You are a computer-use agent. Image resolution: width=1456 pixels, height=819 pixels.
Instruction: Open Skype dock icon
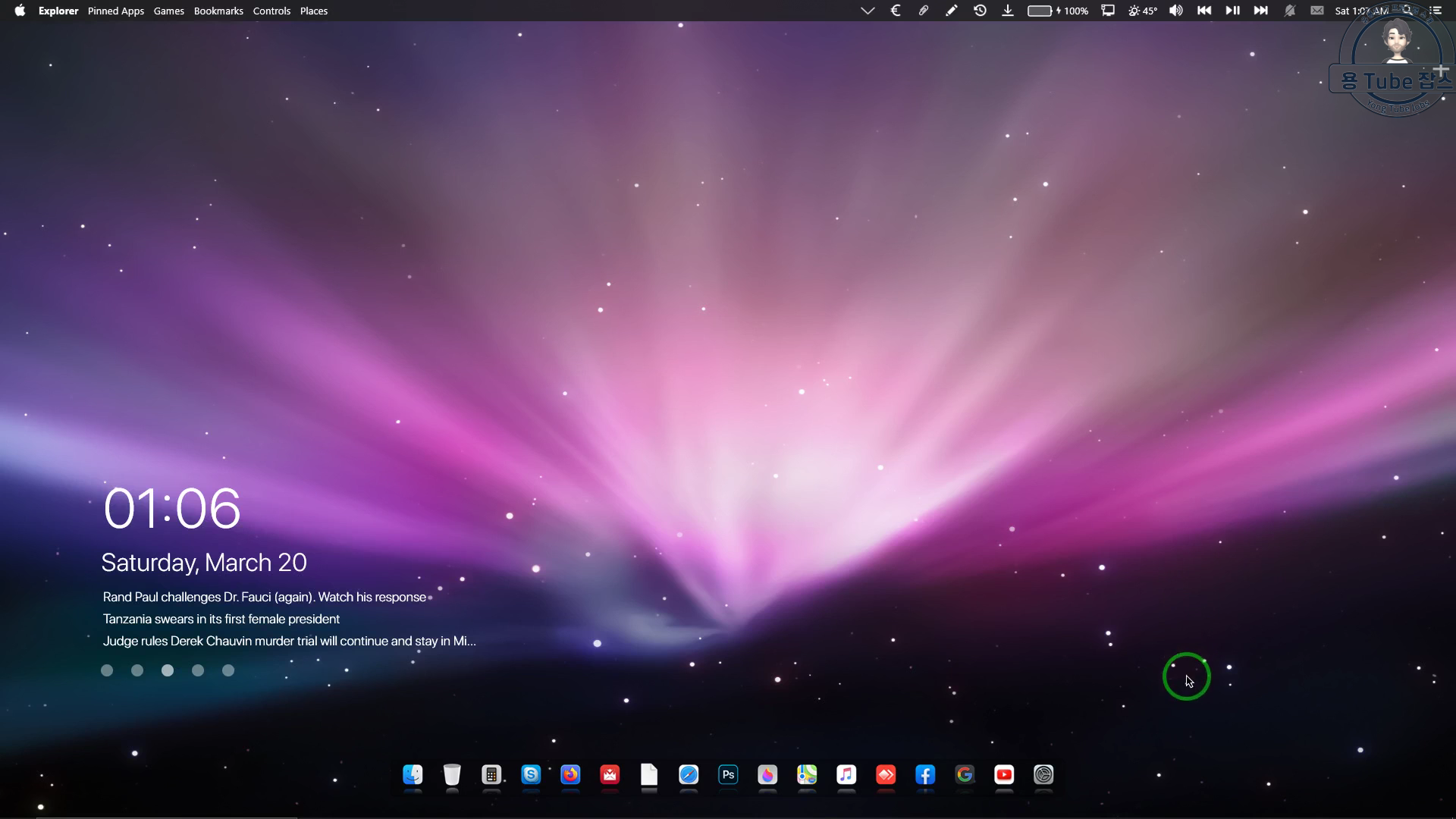click(531, 774)
